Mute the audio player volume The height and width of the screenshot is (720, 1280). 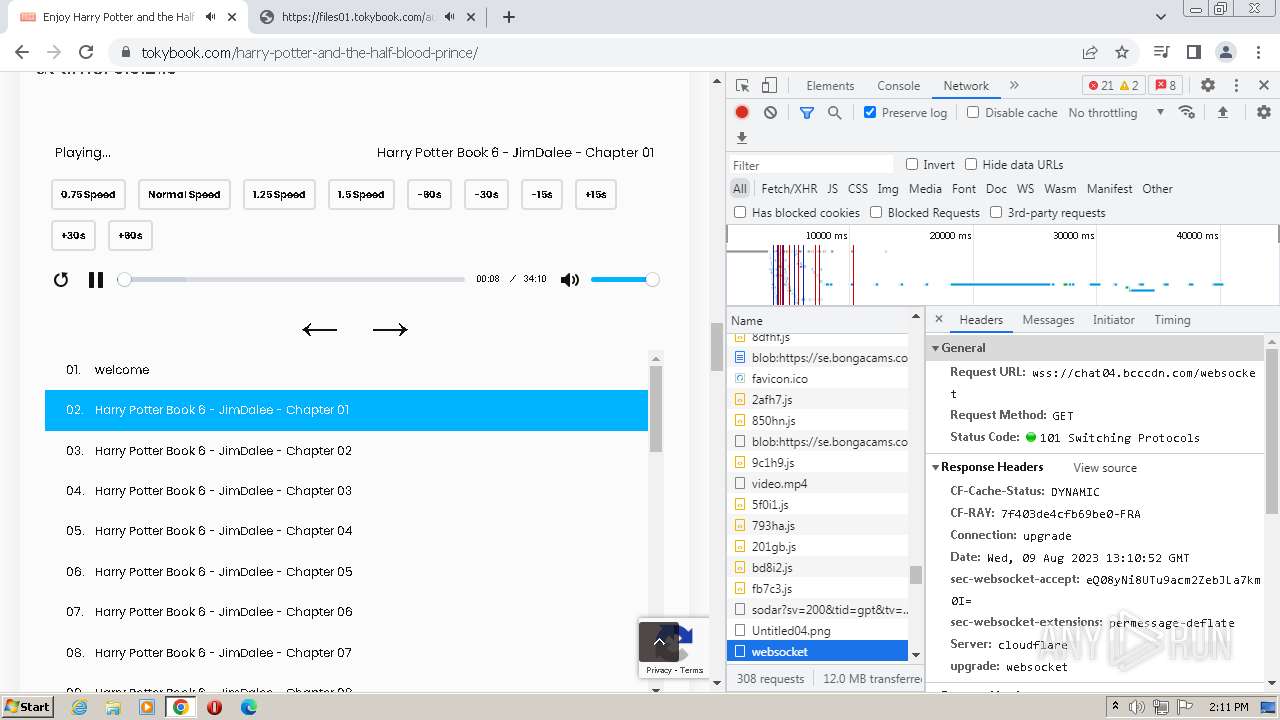click(570, 280)
